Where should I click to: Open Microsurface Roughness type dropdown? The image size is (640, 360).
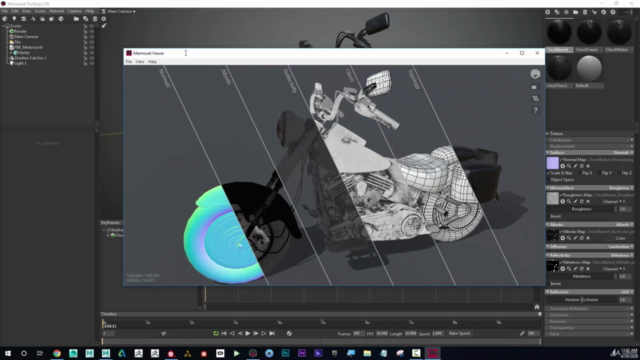click(x=621, y=188)
